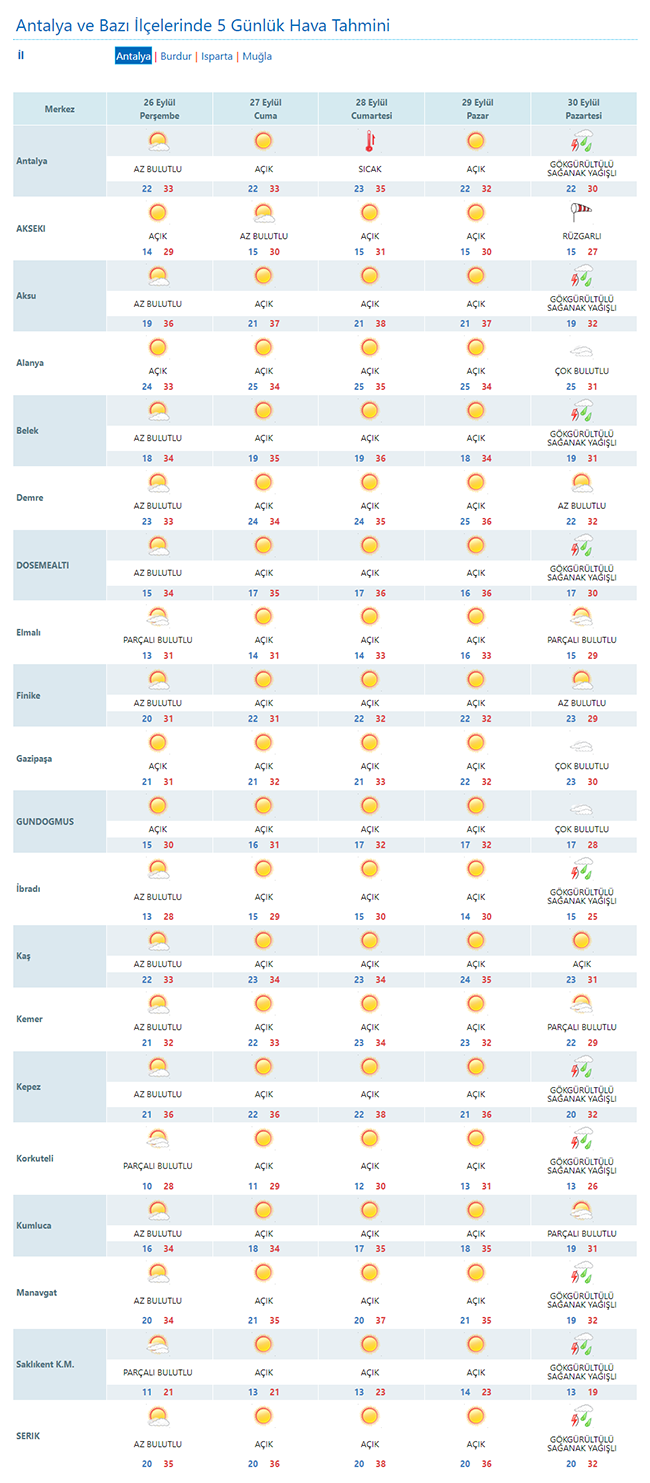Click the Merkez column header
The width and height of the screenshot is (650, 1483).
click(x=60, y=109)
